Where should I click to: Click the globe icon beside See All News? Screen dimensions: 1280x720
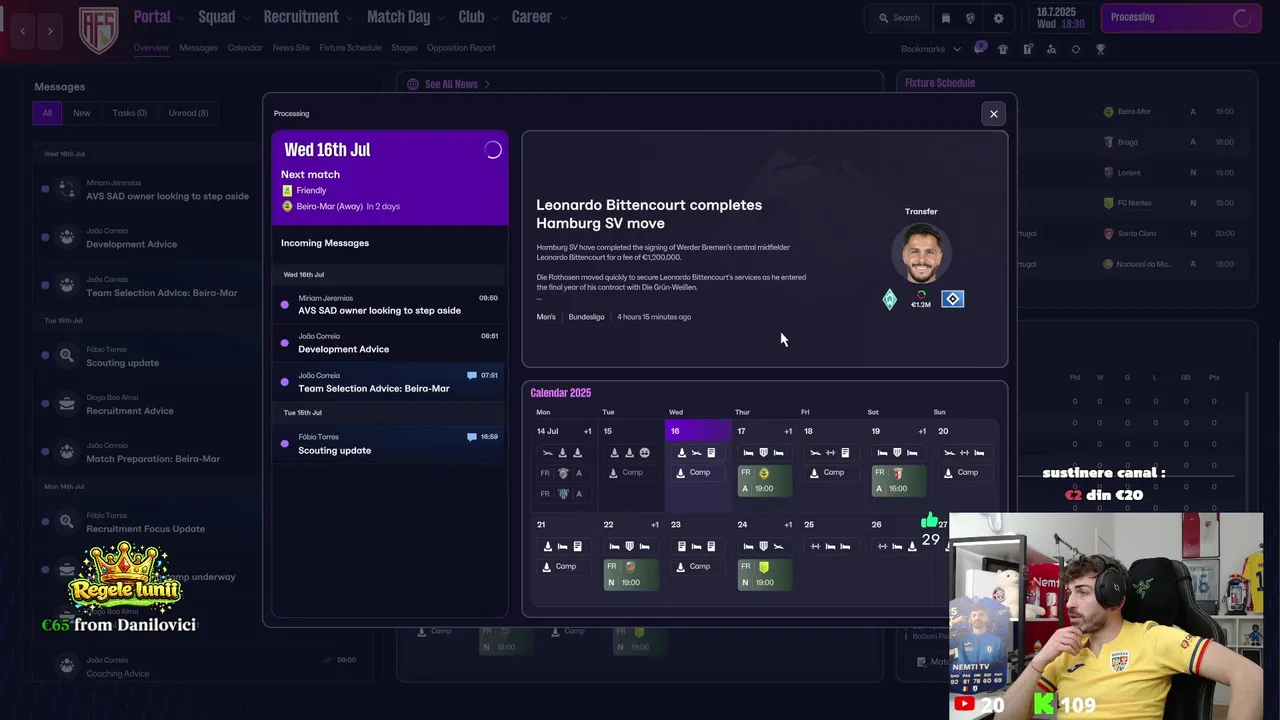(413, 84)
